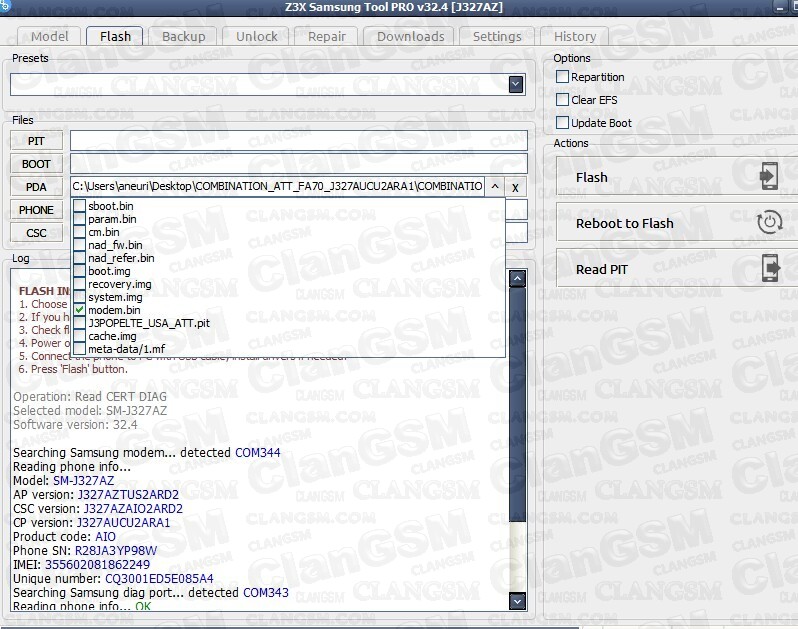Click the Read PIT phone icon
Image resolution: width=798 pixels, height=629 pixels.
771,268
